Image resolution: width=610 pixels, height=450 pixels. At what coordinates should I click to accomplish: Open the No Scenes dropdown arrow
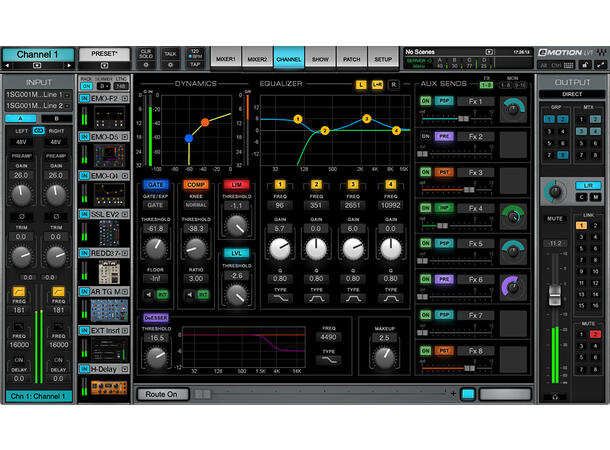tap(489, 52)
